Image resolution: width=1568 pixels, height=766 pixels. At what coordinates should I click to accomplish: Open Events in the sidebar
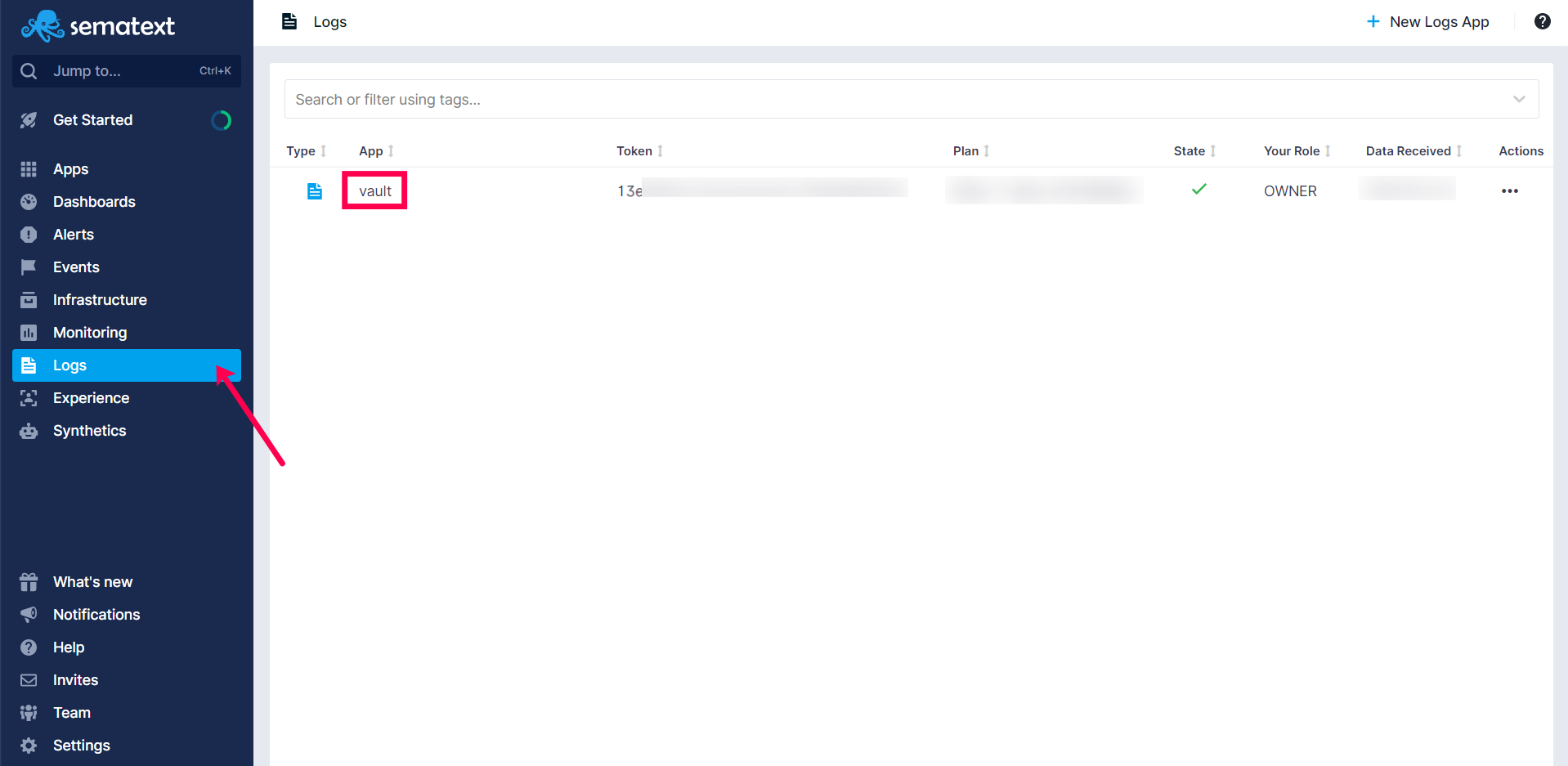76,267
